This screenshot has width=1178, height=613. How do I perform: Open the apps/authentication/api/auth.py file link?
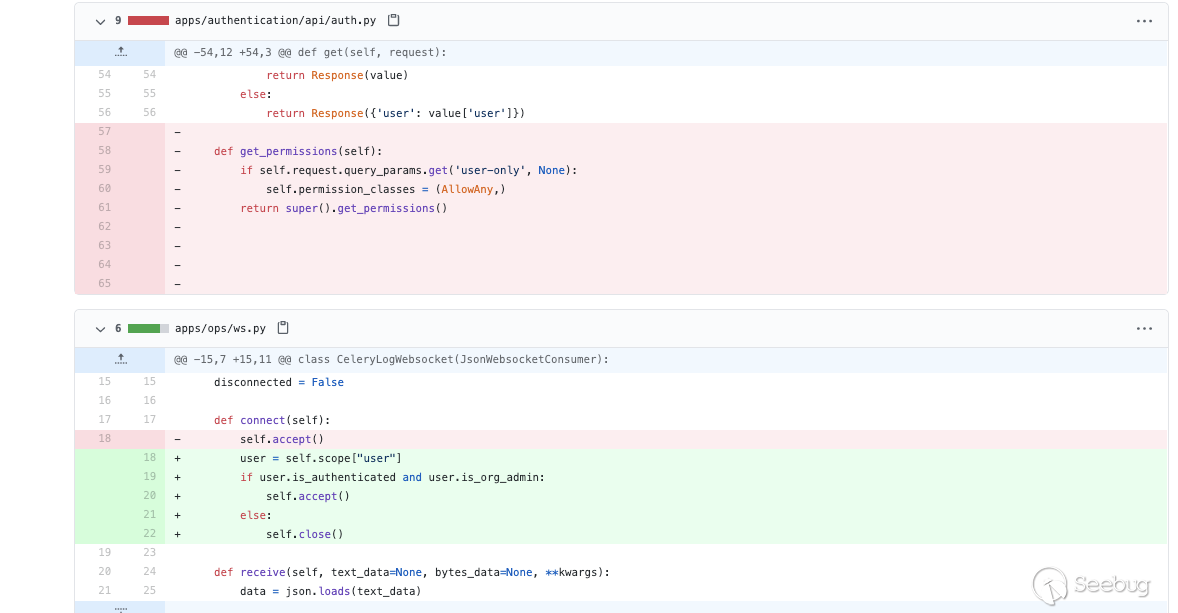[x=275, y=20]
